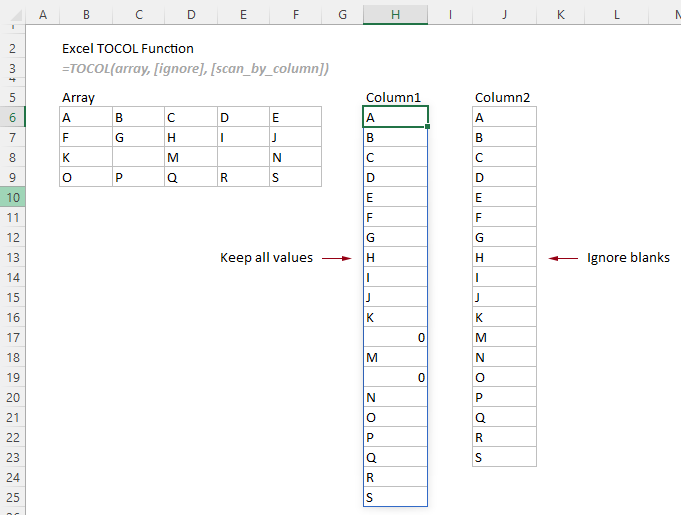Click the Keep all values label
The width and height of the screenshot is (681, 515).
click(266, 258)
